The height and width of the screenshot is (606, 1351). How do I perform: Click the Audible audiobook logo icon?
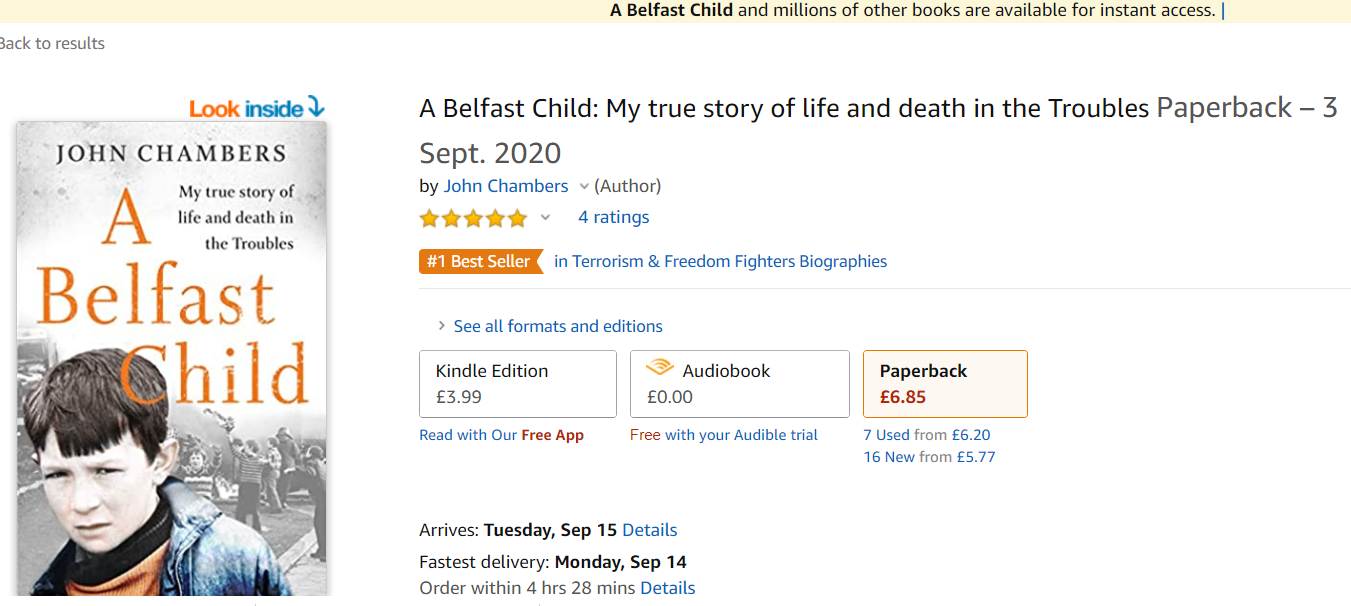tap(660, 369)
